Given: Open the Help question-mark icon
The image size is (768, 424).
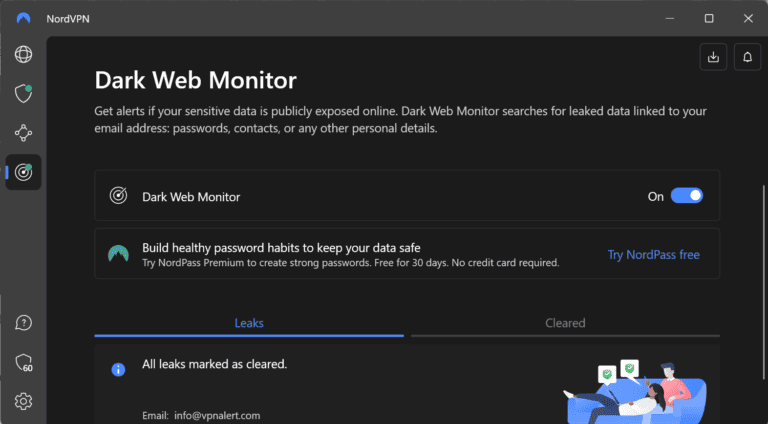Looking at the screenshot, I should coord(23,323).
